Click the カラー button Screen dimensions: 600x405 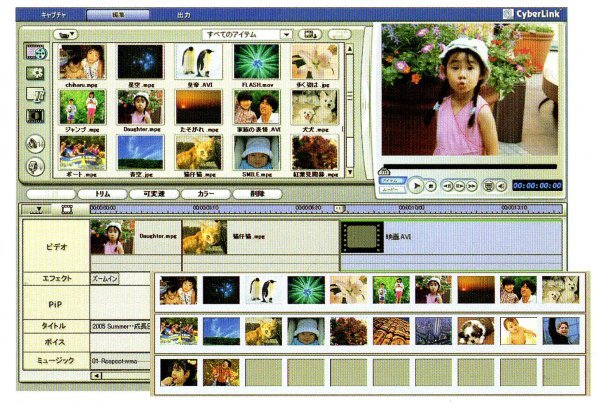click(206, 194)
